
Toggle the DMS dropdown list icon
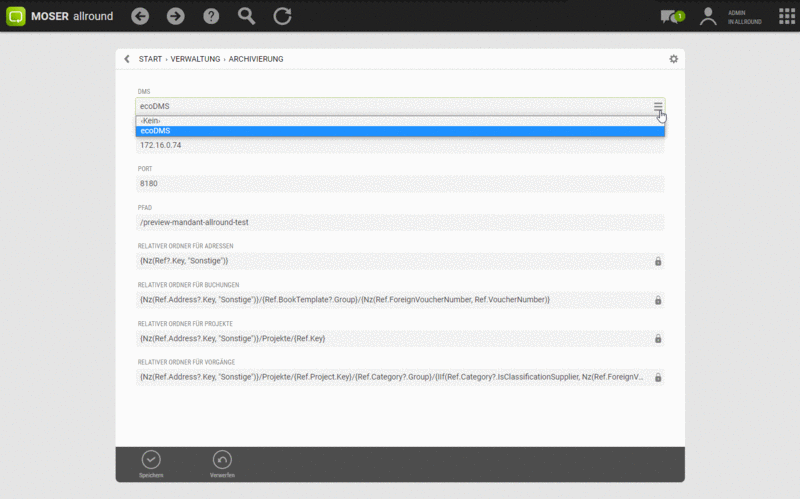(x=658, y=106)
